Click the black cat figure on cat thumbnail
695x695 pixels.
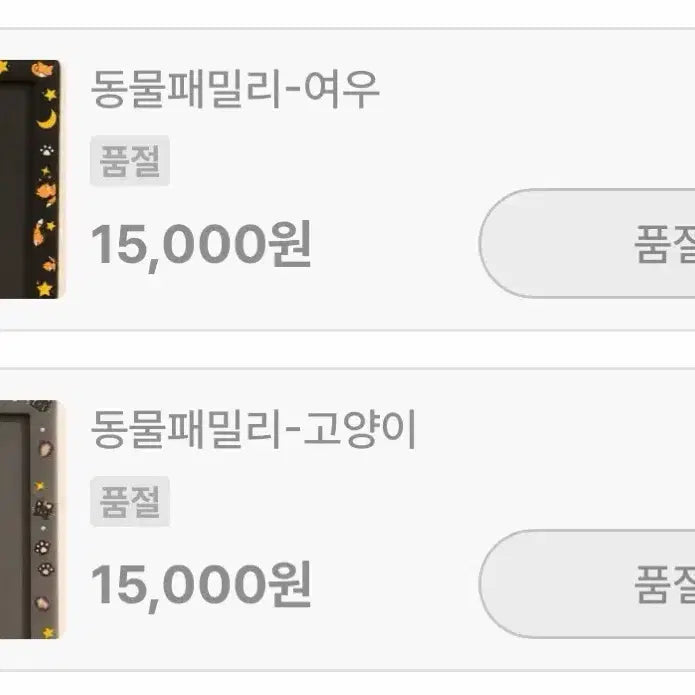tap(43, 509)
